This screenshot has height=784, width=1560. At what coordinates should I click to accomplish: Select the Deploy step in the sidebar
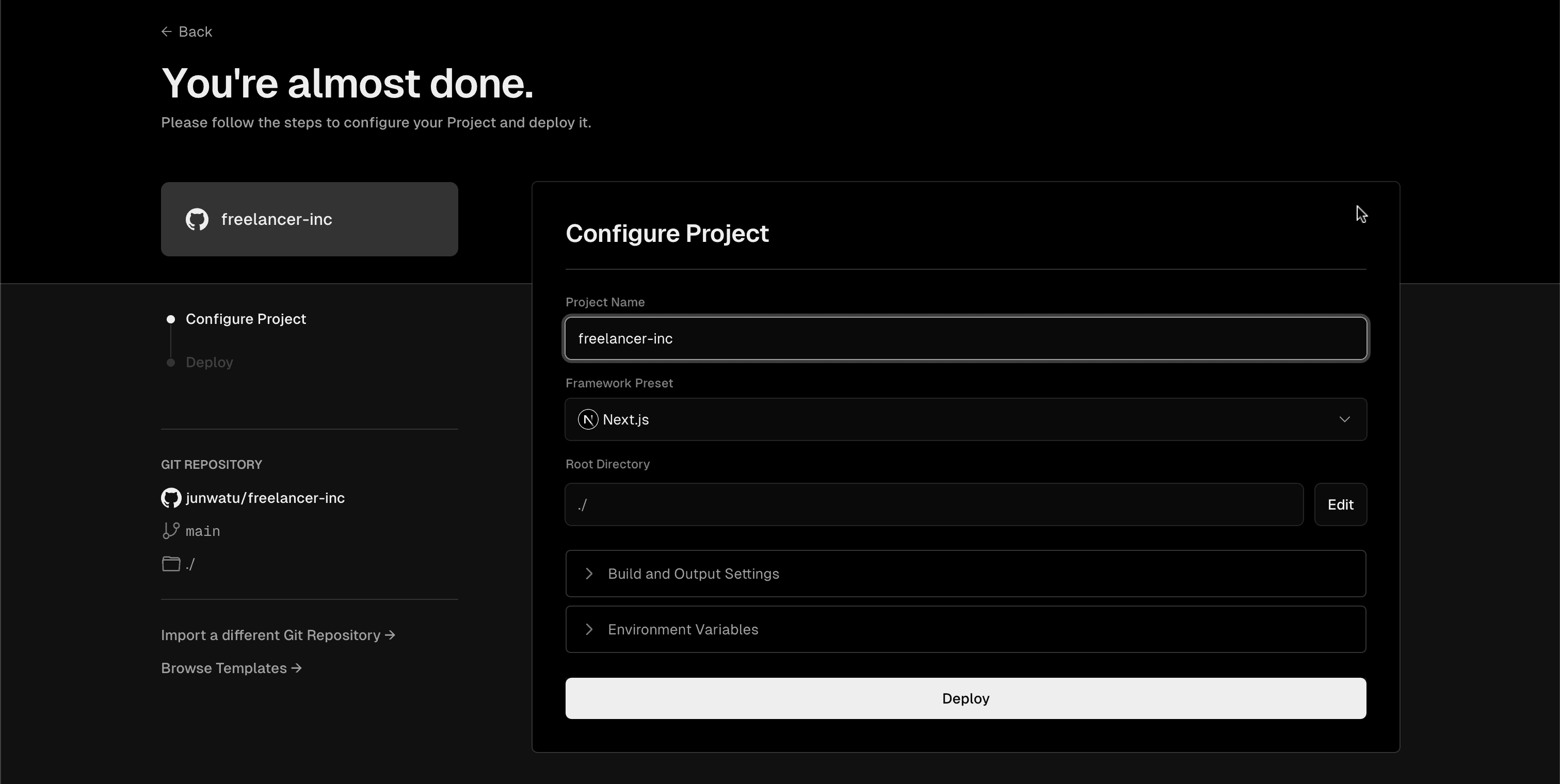209,363
